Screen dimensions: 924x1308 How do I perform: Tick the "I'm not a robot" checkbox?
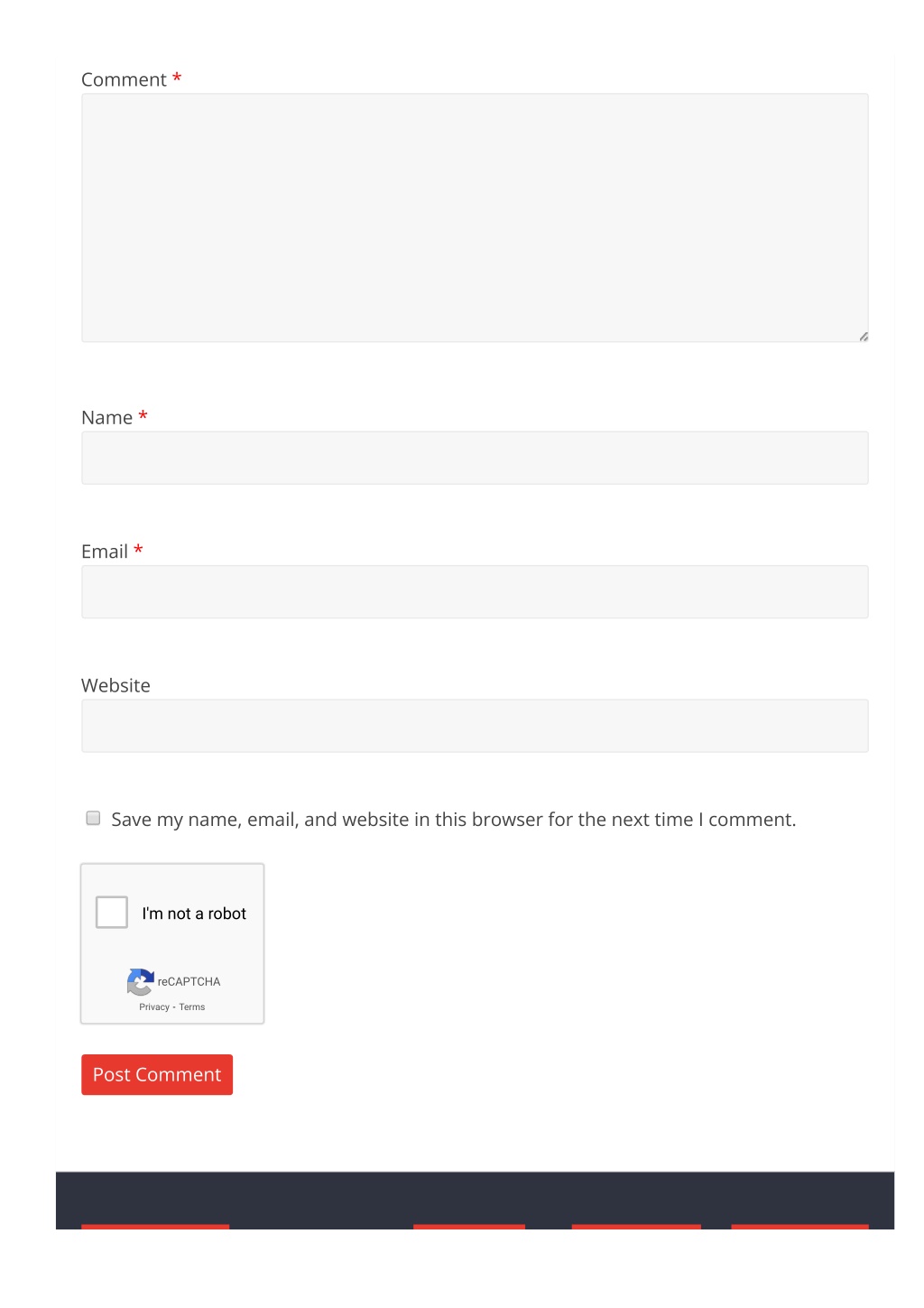click(112, 912)
